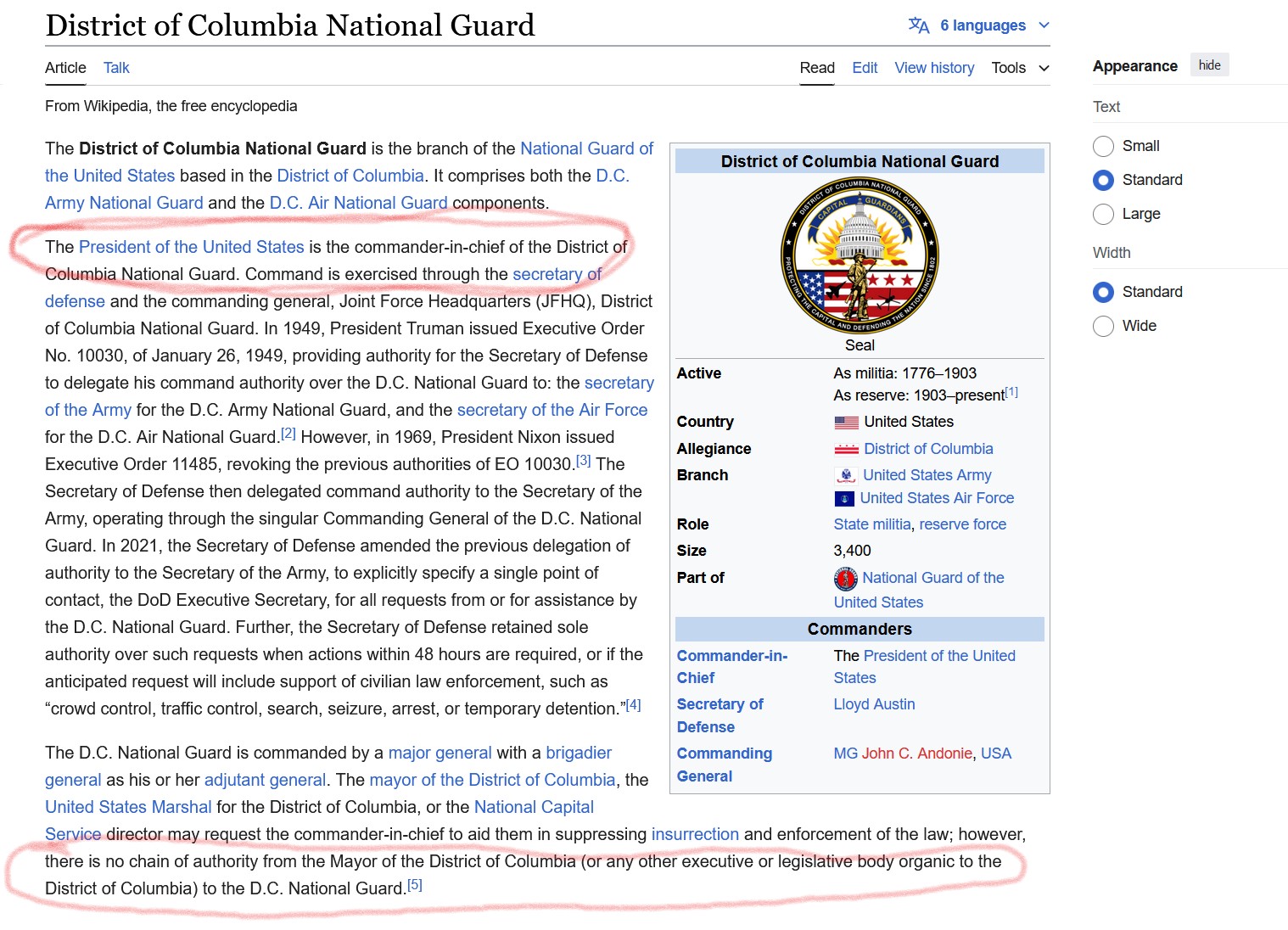Click the translate languages icon
Viewport: 1288px width, 930px height.
click(x=919, y=25)
